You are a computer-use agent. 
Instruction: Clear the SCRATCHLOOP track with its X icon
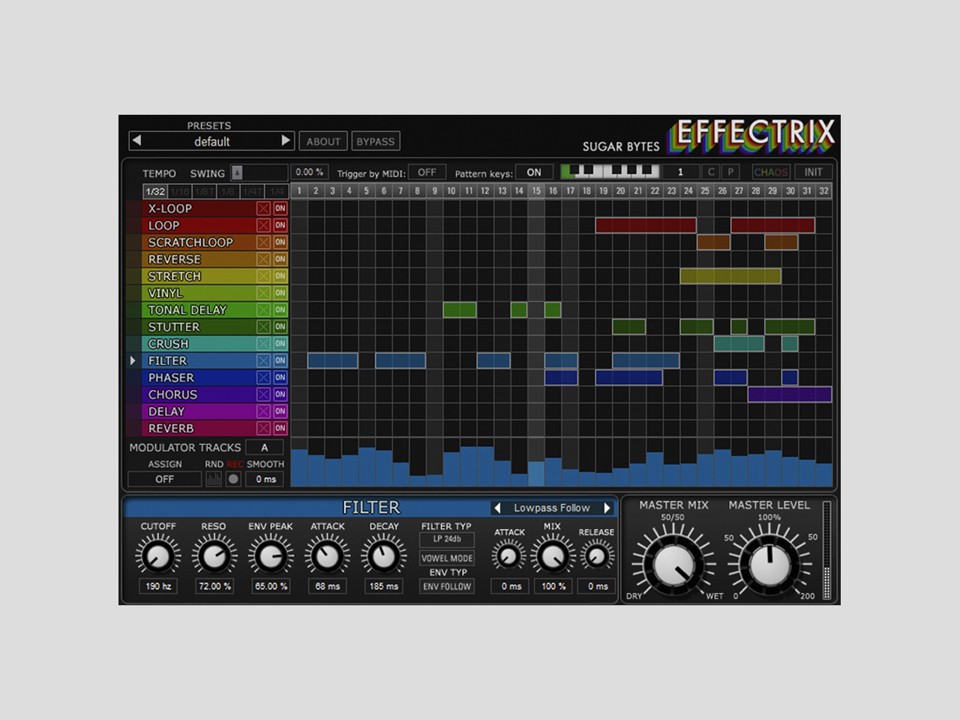click(263, 242)
